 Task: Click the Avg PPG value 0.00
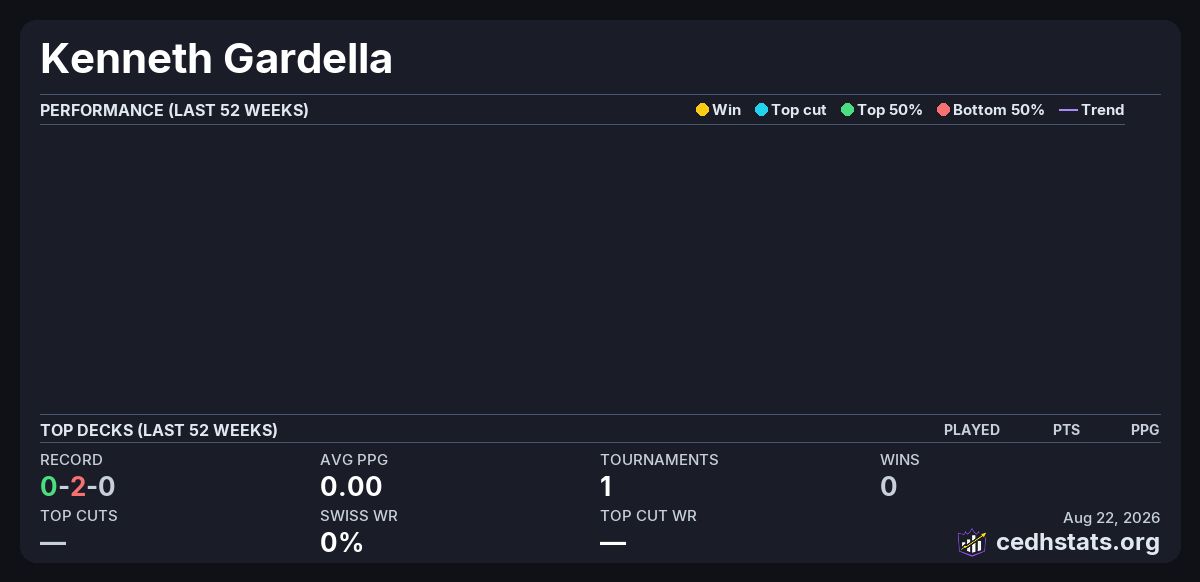click(351, 487)
